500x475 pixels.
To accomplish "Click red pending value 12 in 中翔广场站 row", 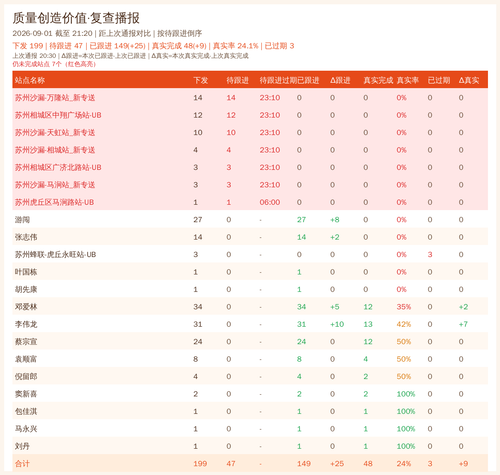I will point(231,115).
